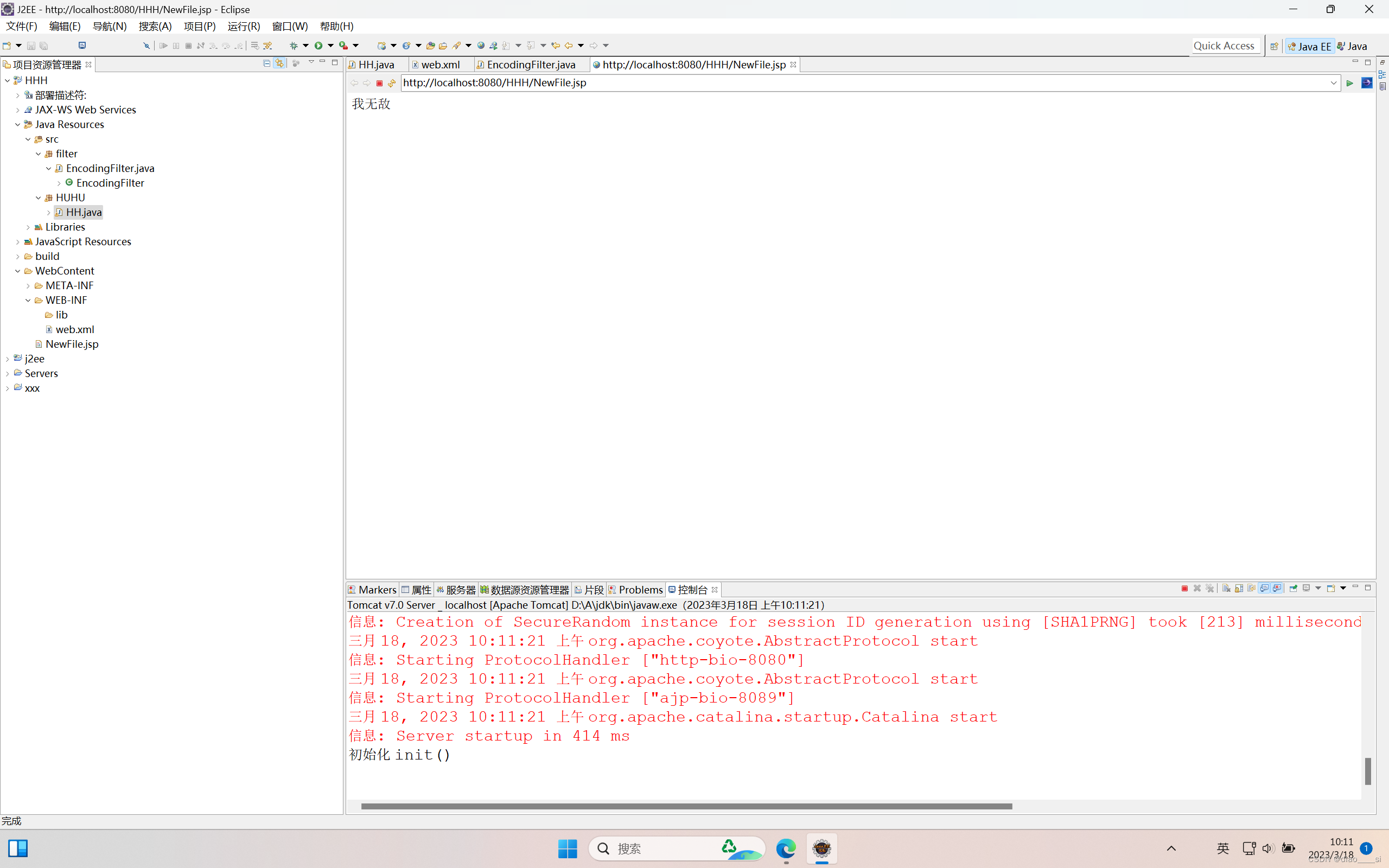Terminate the Tomcat server from console
Screen dimensions: 1389x868
coord(1184,589)
